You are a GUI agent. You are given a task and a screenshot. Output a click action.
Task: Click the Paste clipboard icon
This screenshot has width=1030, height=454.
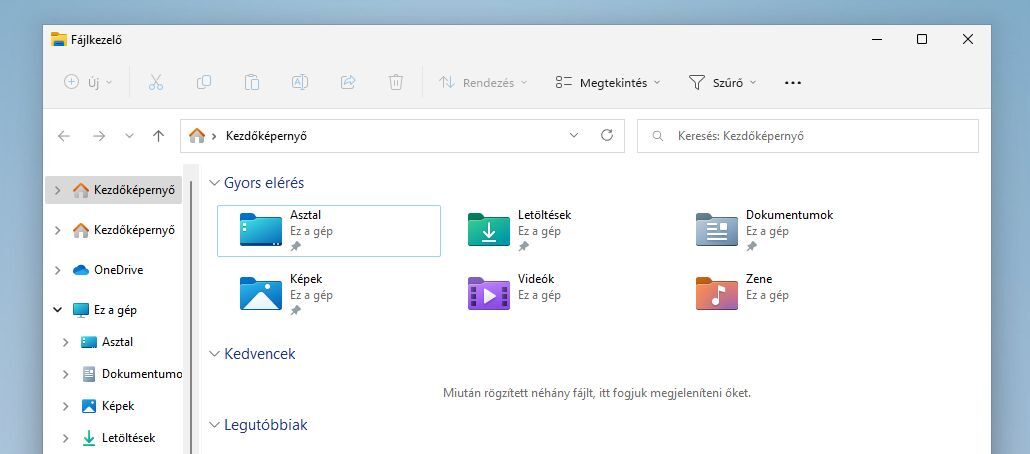252,82
